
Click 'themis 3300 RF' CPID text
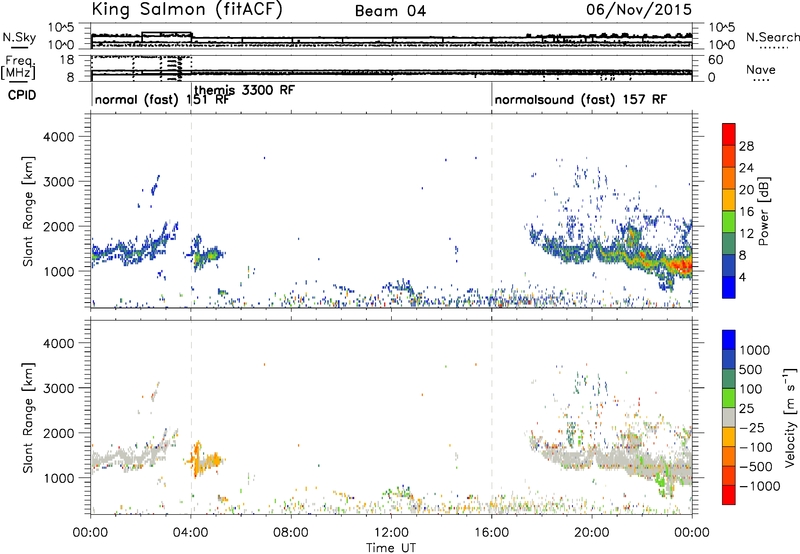(x=244, y=90)
